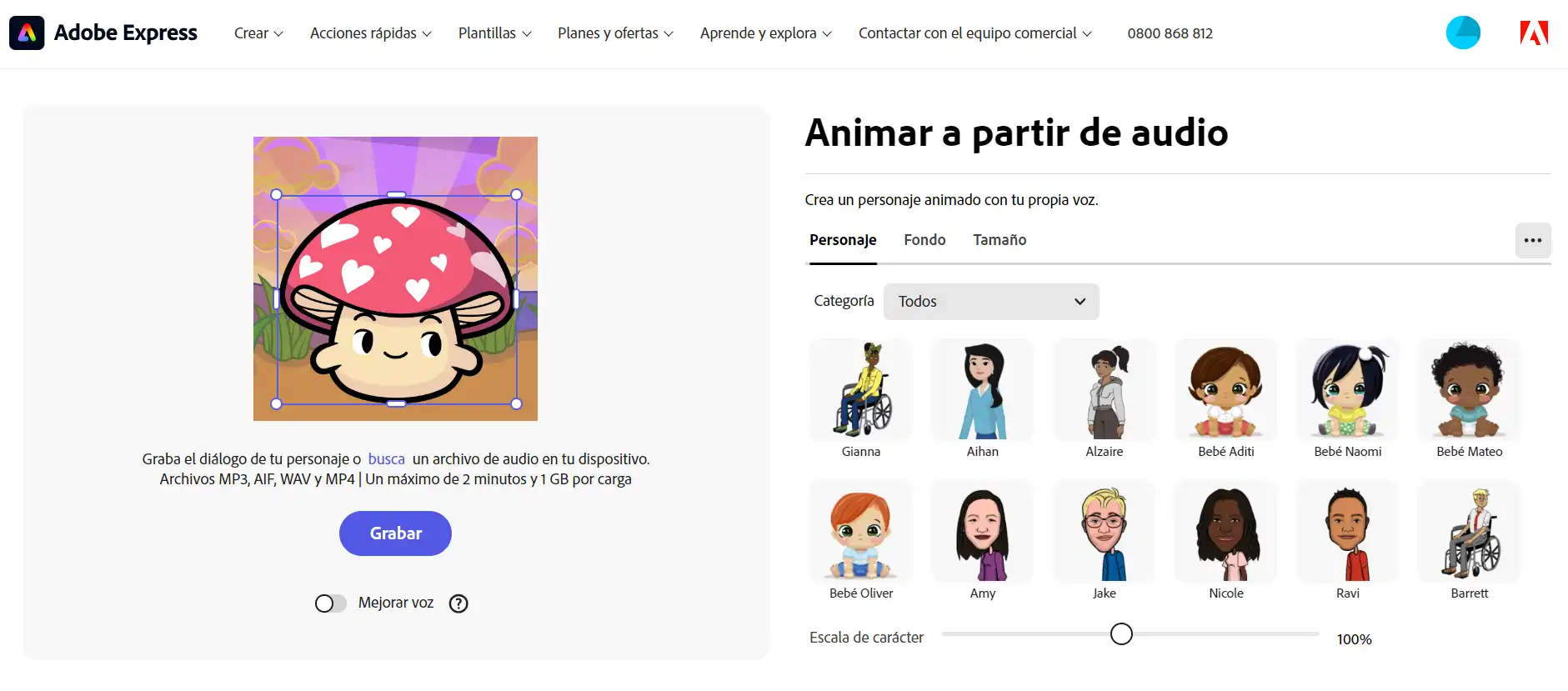Open the user profile avatar

pyautogui.click(x=1463, y=33)
